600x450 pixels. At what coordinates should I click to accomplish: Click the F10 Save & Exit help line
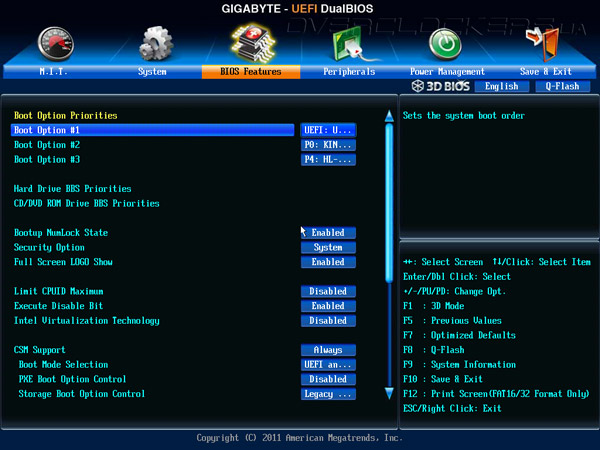click(x=443, y=379)
